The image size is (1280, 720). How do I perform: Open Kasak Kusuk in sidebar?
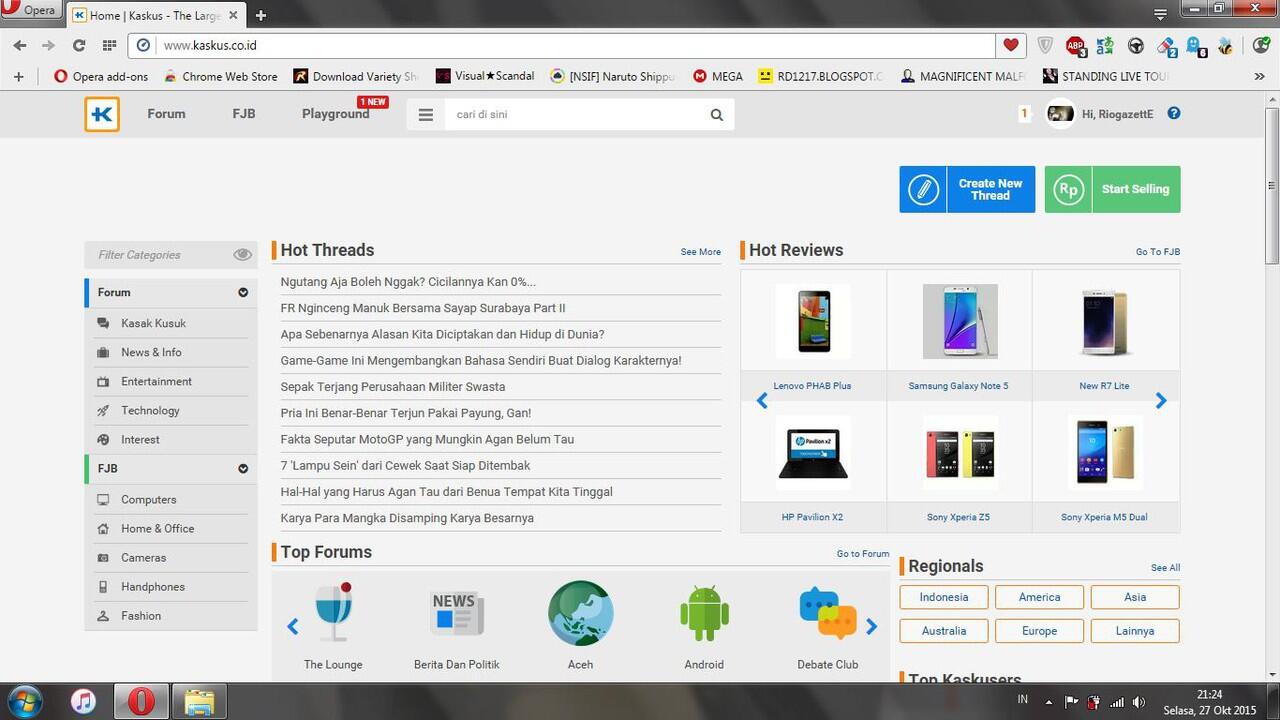click(154, 323)
